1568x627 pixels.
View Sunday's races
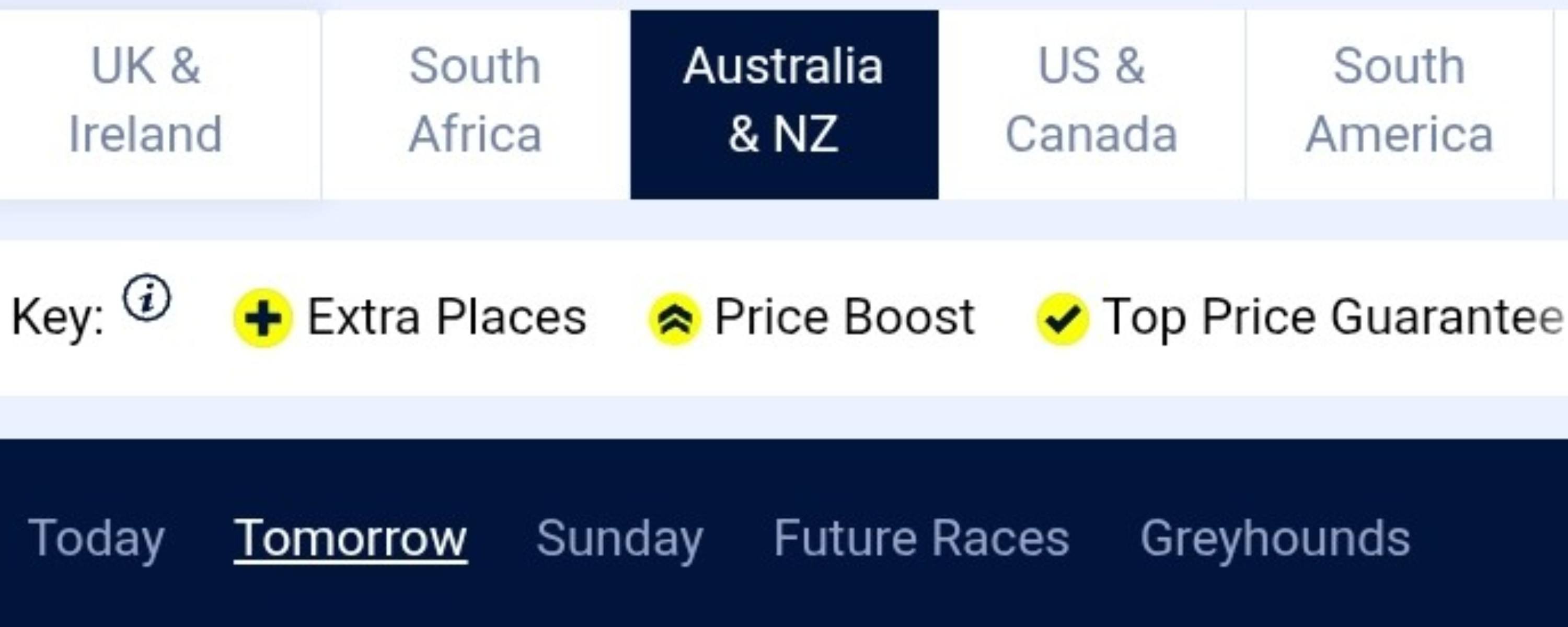tap(620, 538)
